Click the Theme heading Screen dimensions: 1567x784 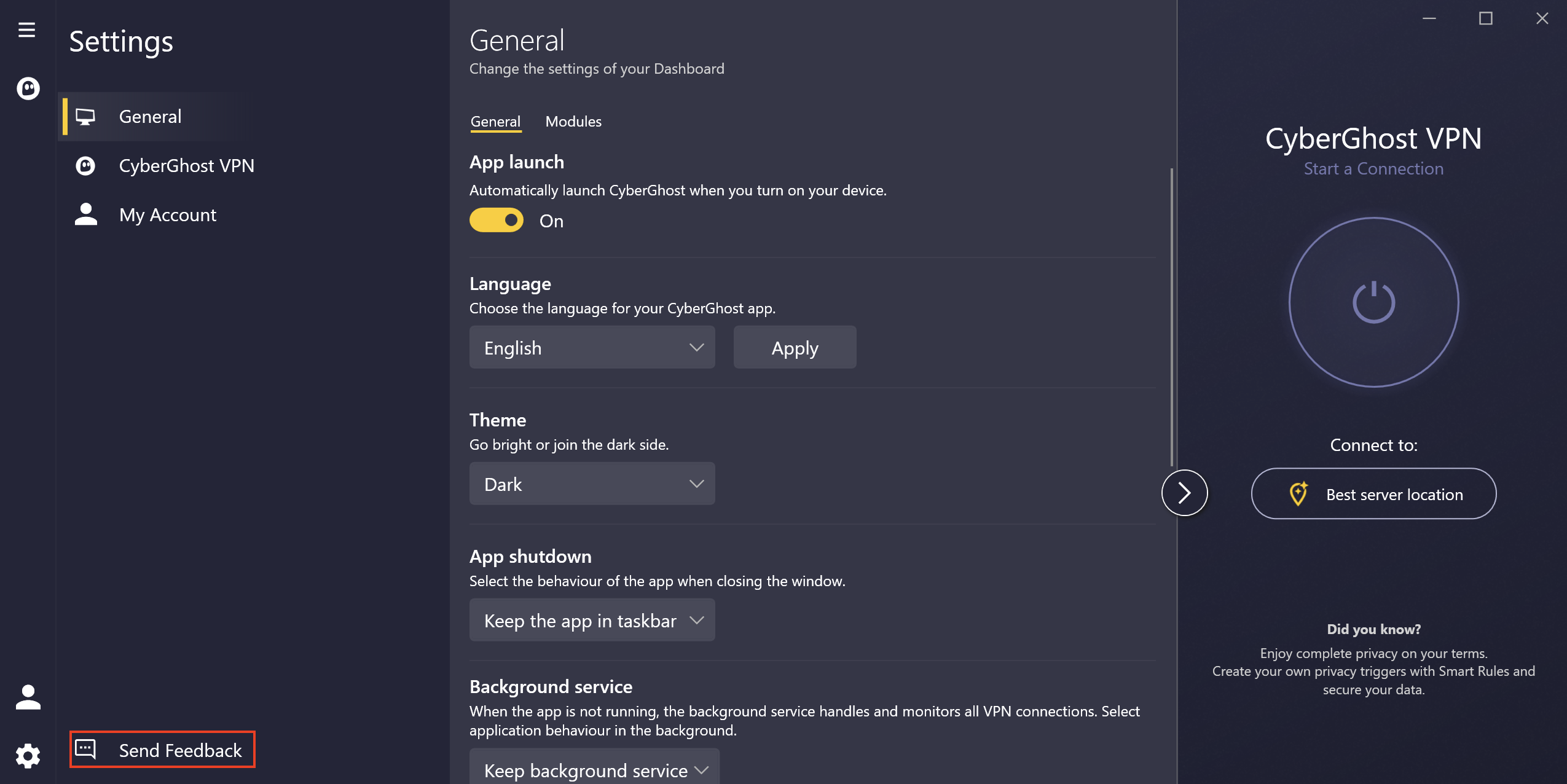click(498, 420)
